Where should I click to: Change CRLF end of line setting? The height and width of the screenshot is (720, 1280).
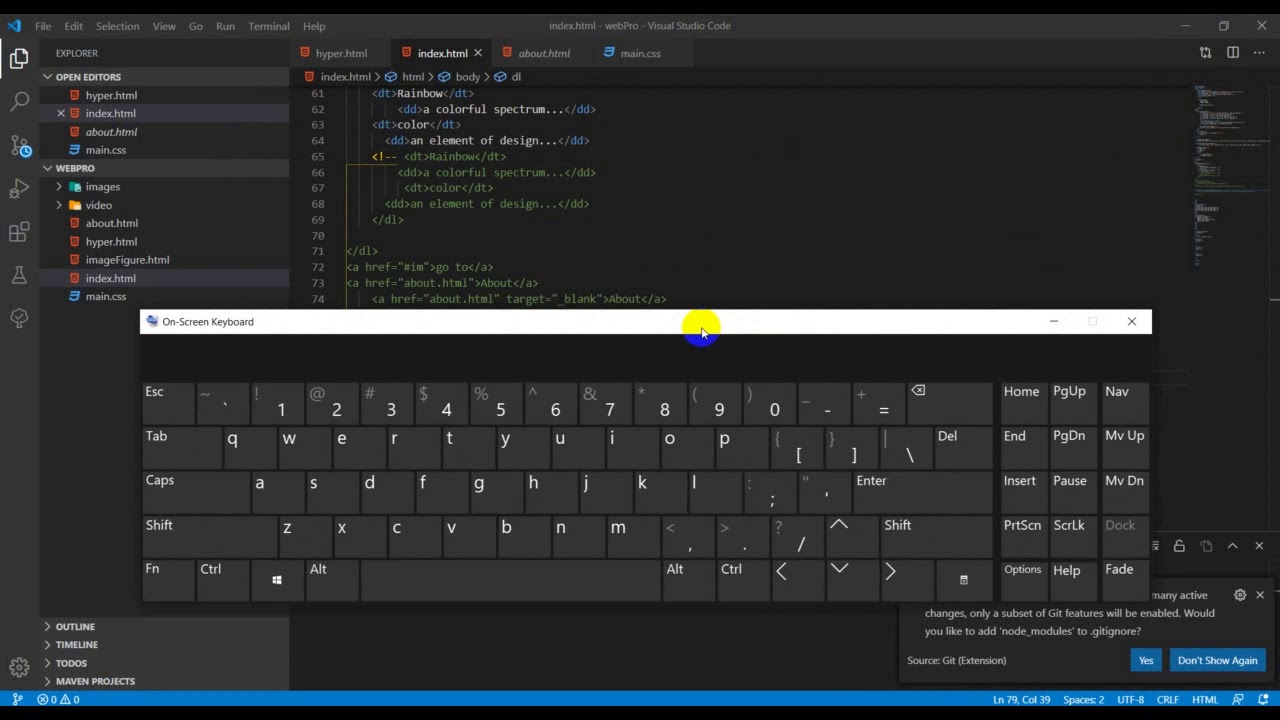[1167, 699]
